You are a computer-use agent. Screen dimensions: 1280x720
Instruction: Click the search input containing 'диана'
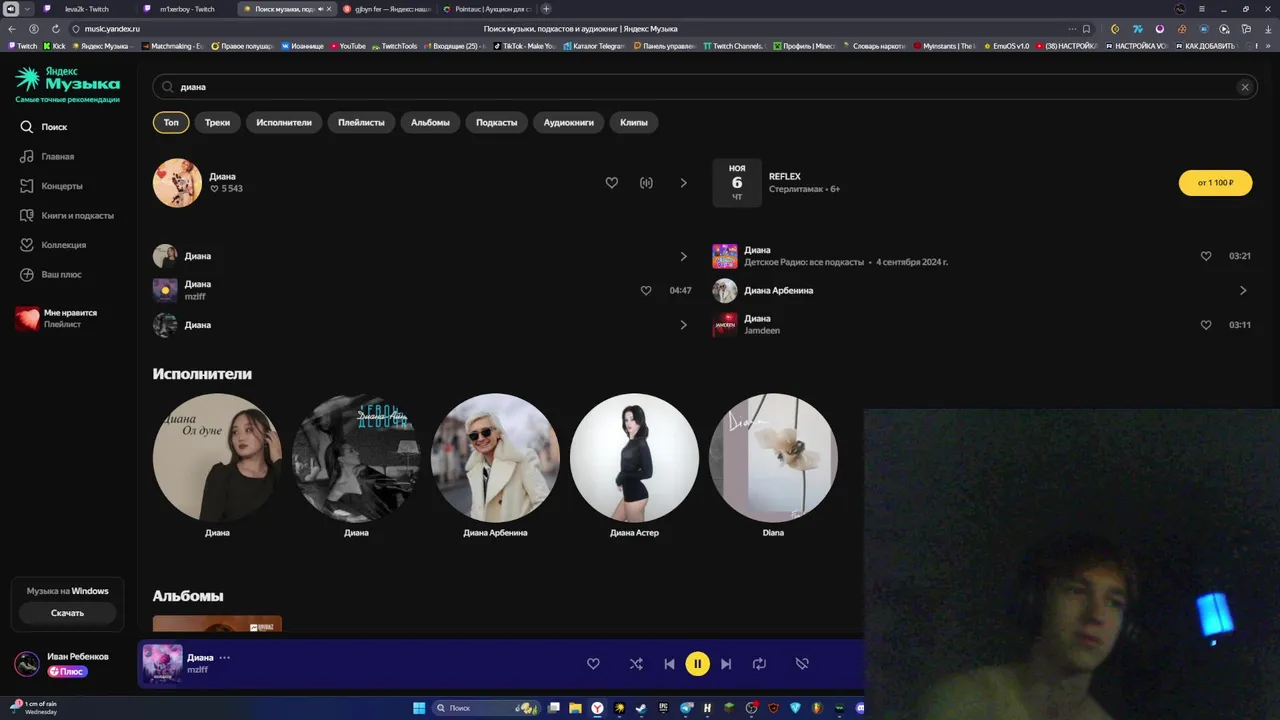coord(704,87)
